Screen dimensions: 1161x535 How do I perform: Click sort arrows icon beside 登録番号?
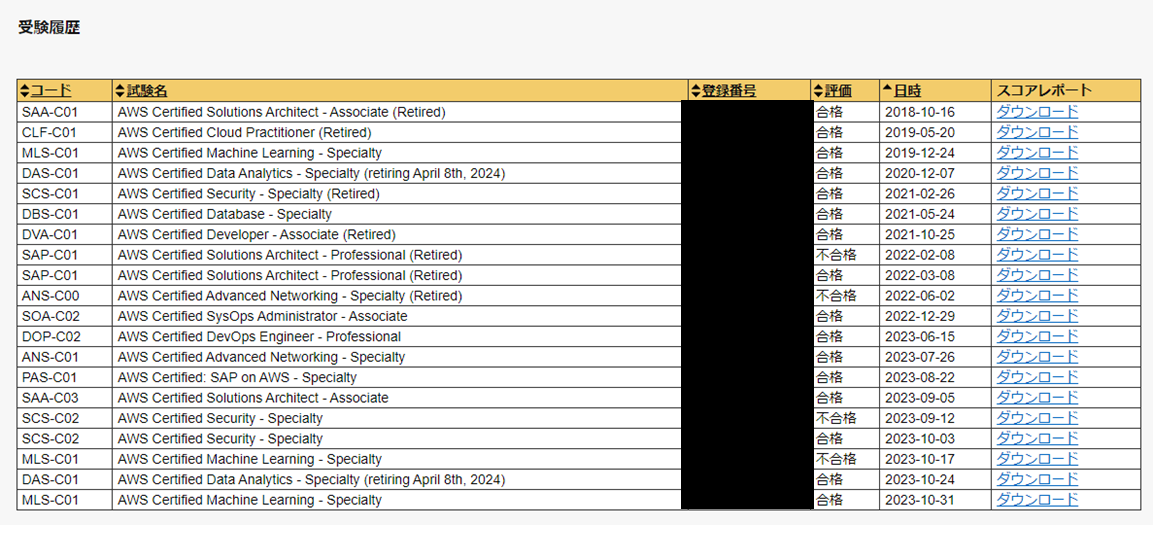pos(696,91)
